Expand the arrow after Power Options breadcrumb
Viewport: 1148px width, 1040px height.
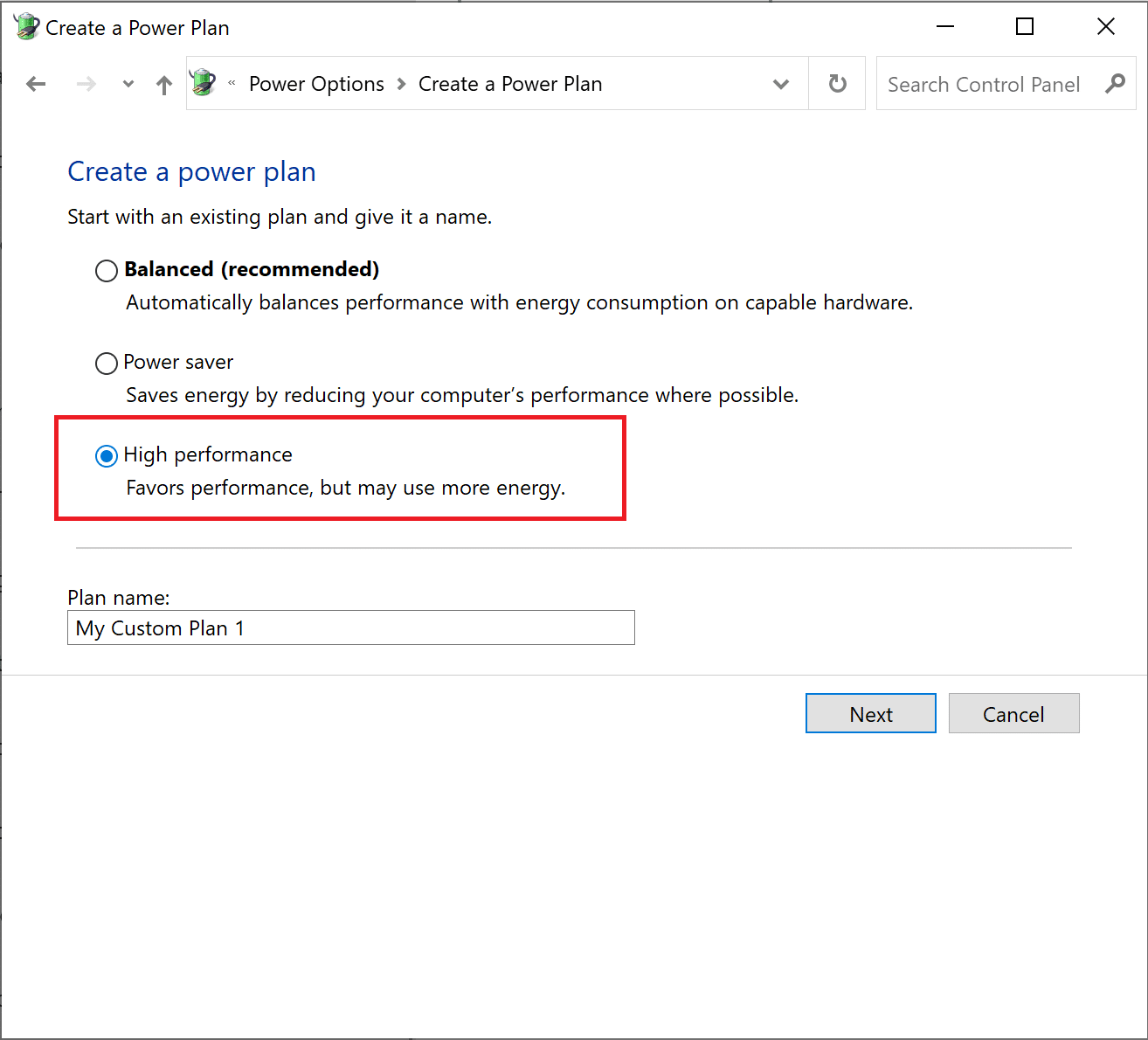click(x=402, y=84)
